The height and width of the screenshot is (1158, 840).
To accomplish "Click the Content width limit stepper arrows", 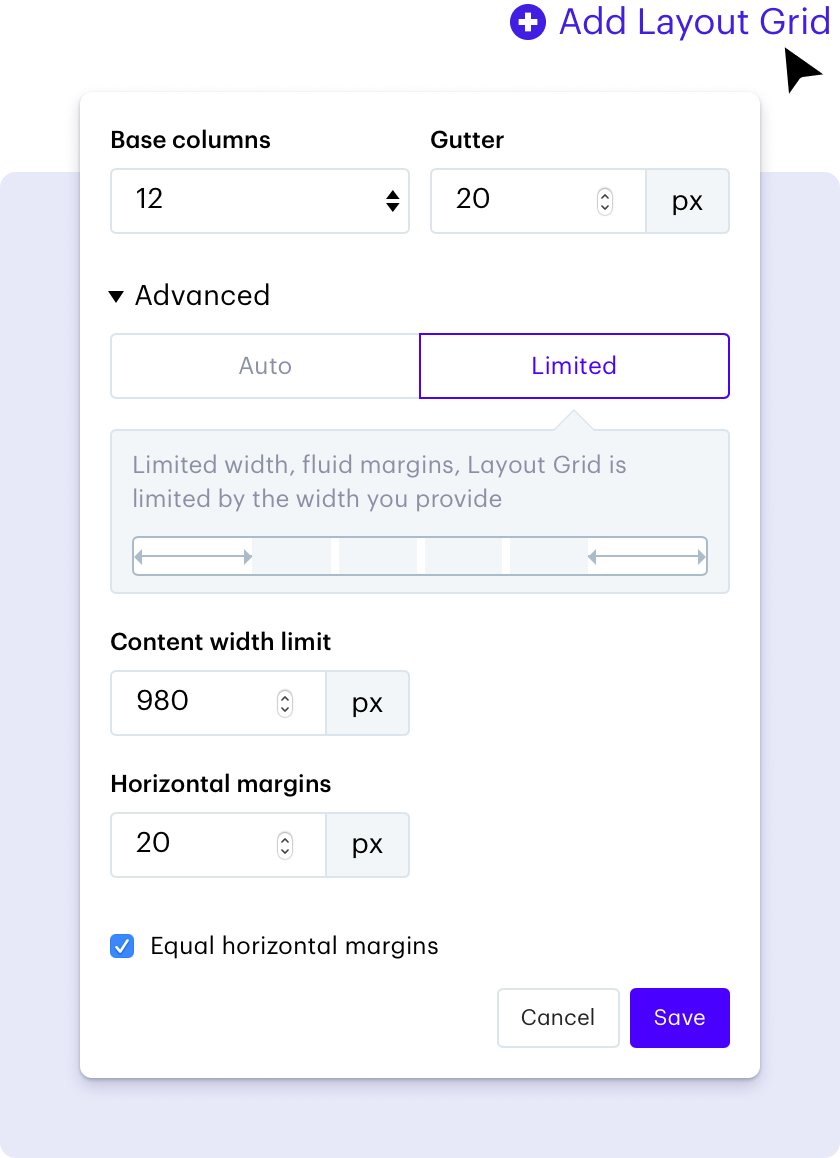I will (285, 703).
